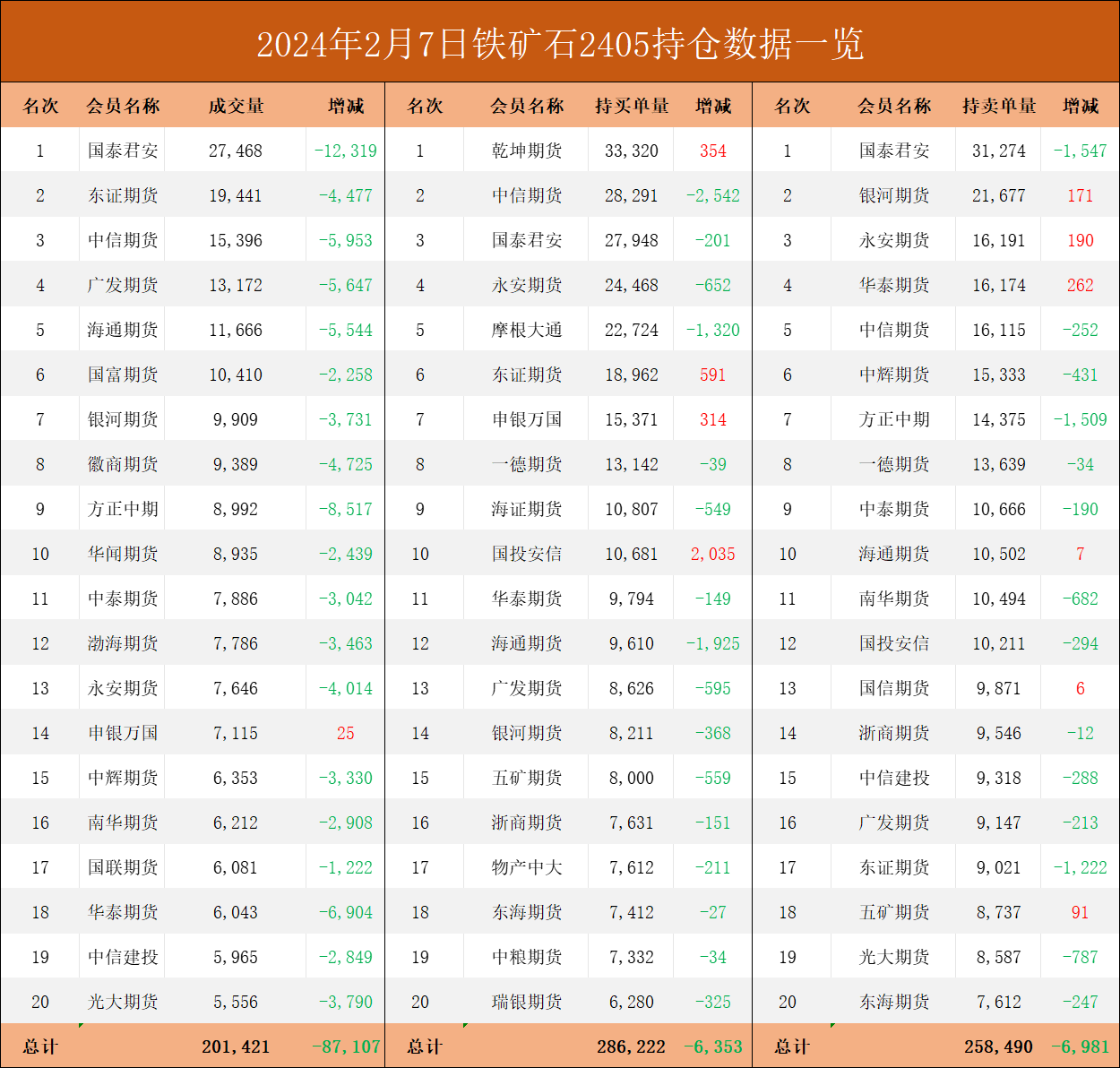Select short position value 9,546
This screenshot has width=1120, height=1068.
click(x=999, y=733)
